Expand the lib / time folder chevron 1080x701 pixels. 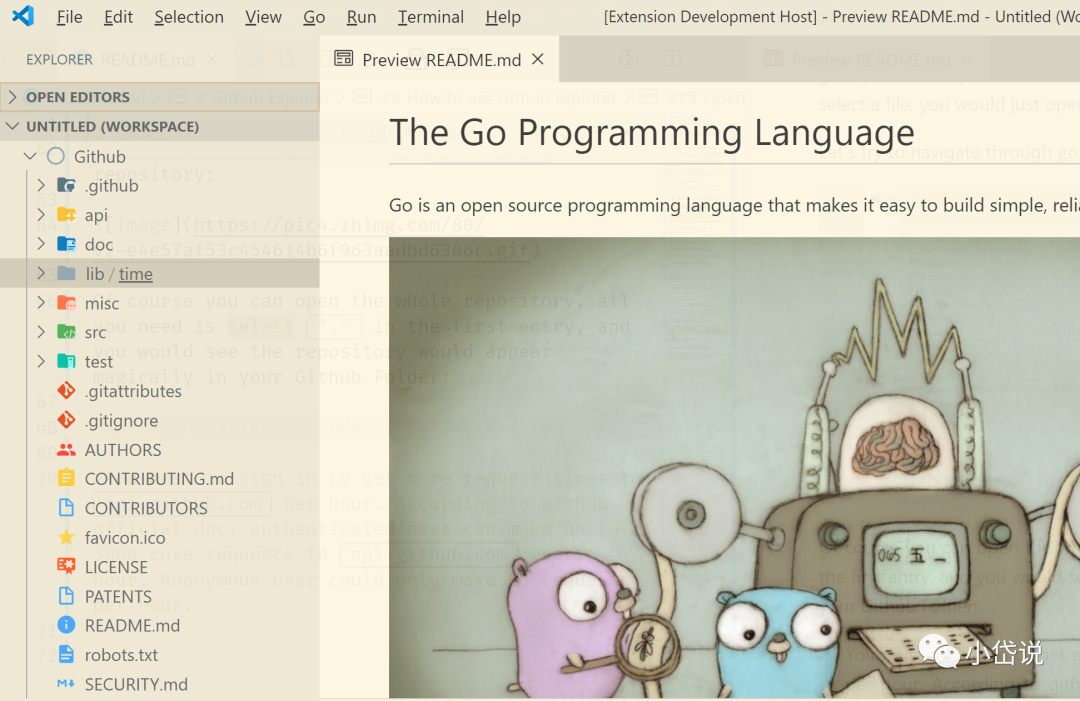pos(41,273)
